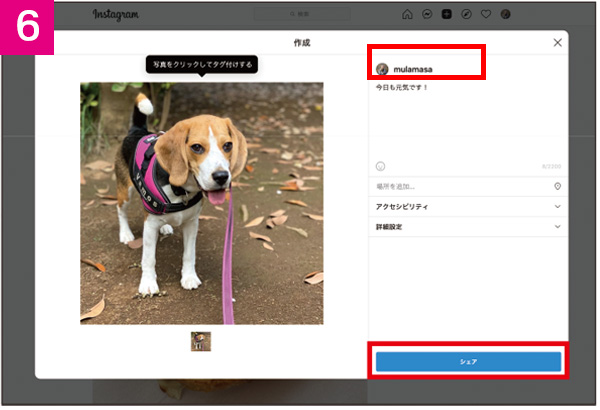Click the mulamasa avatar beside the username

click(x=381, y=70)
